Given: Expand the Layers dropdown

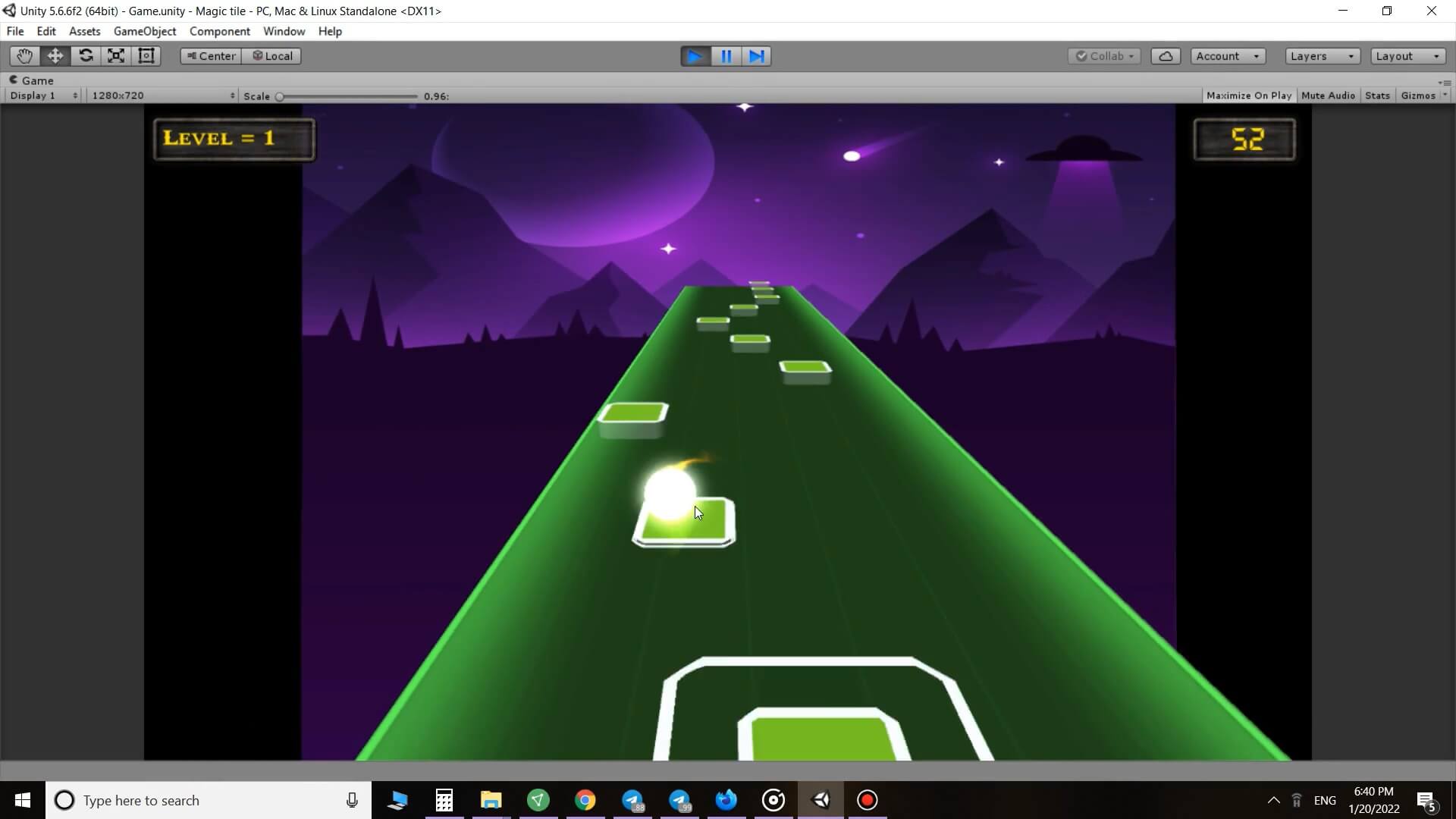Looking at the screenshot, I should [1322, 56].
